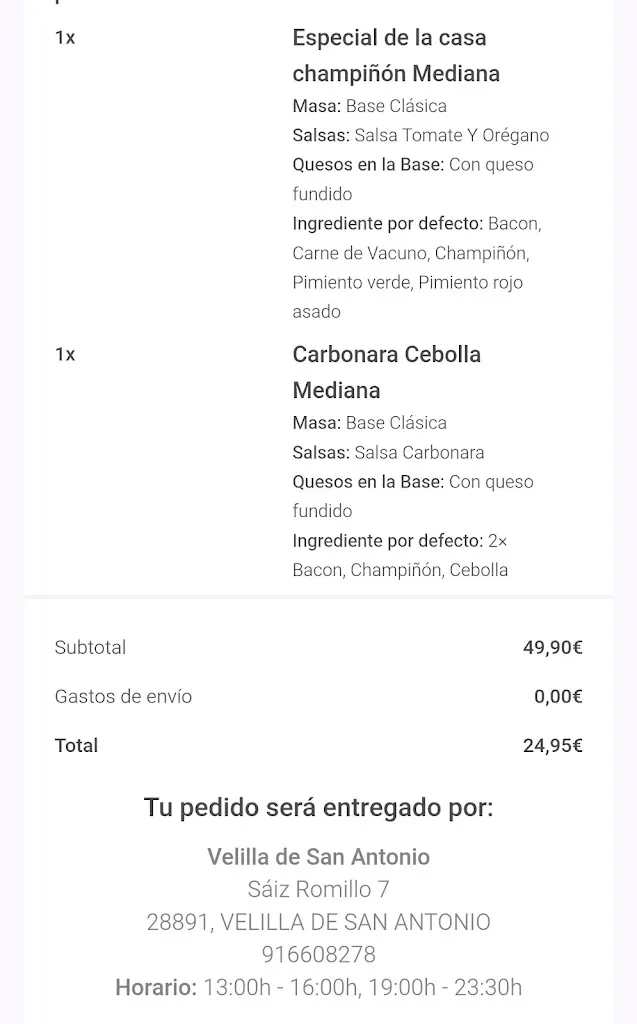Tap the Horario opening hours line
The width and height of the screenshot is (637, 1024).
(318, 988)
